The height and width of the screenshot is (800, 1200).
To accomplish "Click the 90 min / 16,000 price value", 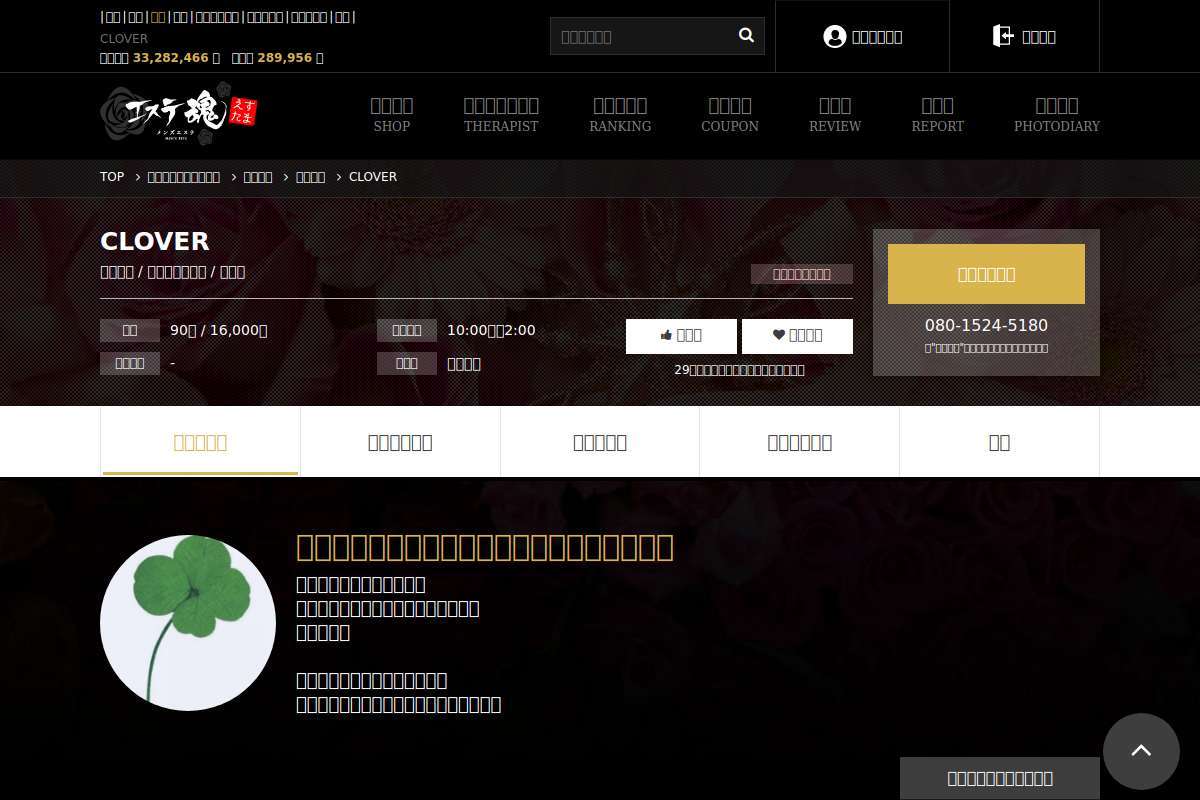I will [219, 331].
